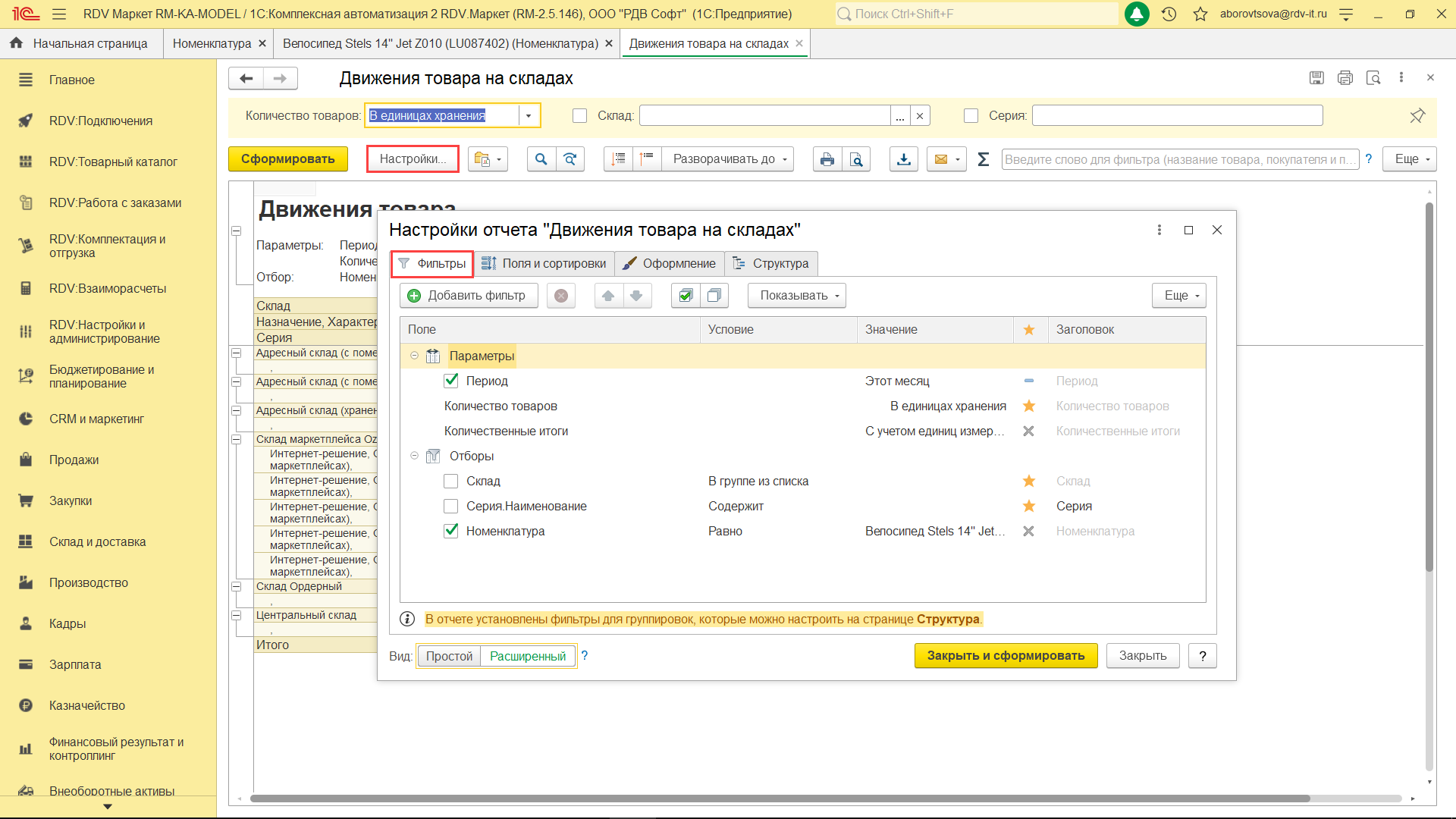Viewport: 1456px width, 819px height.
Task: Collapse the Параметры tree group
Action: point(414,356)
